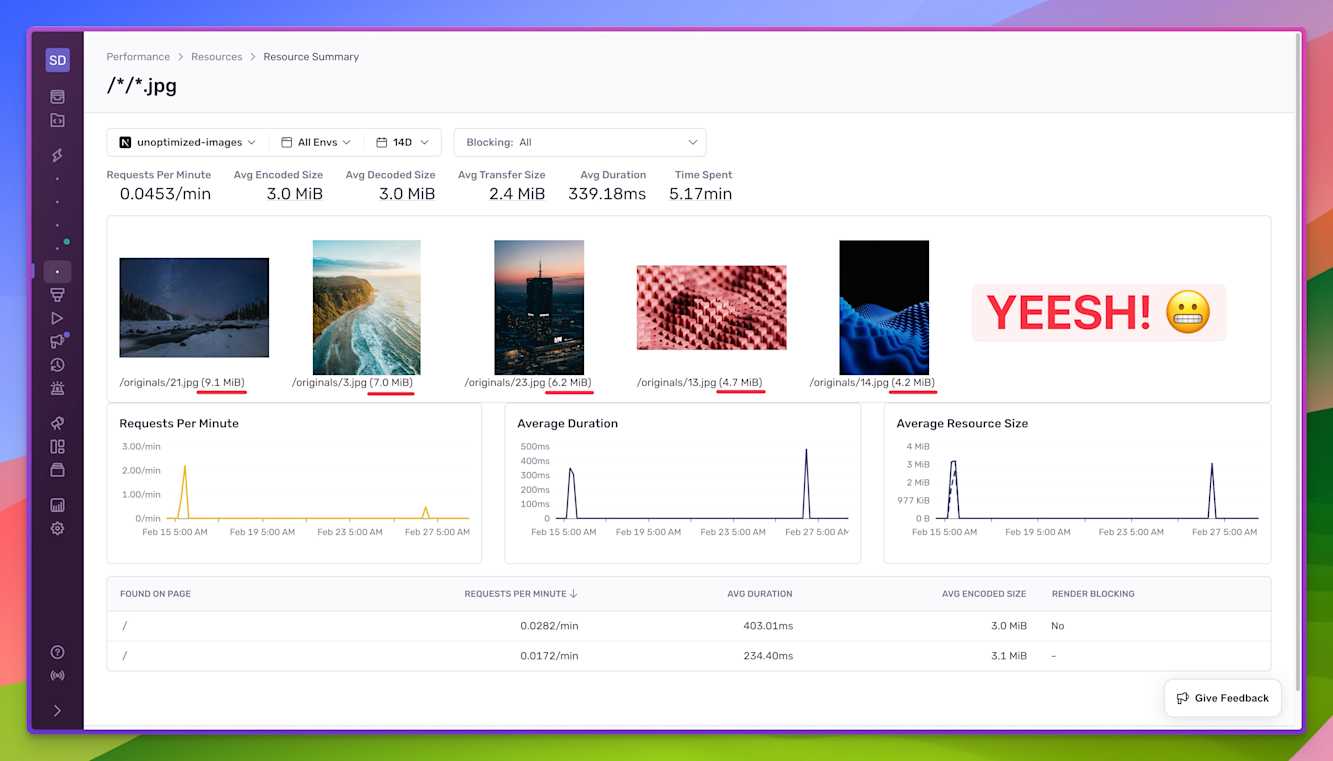Click the Average Resource Size chart title

click(962, 423)
